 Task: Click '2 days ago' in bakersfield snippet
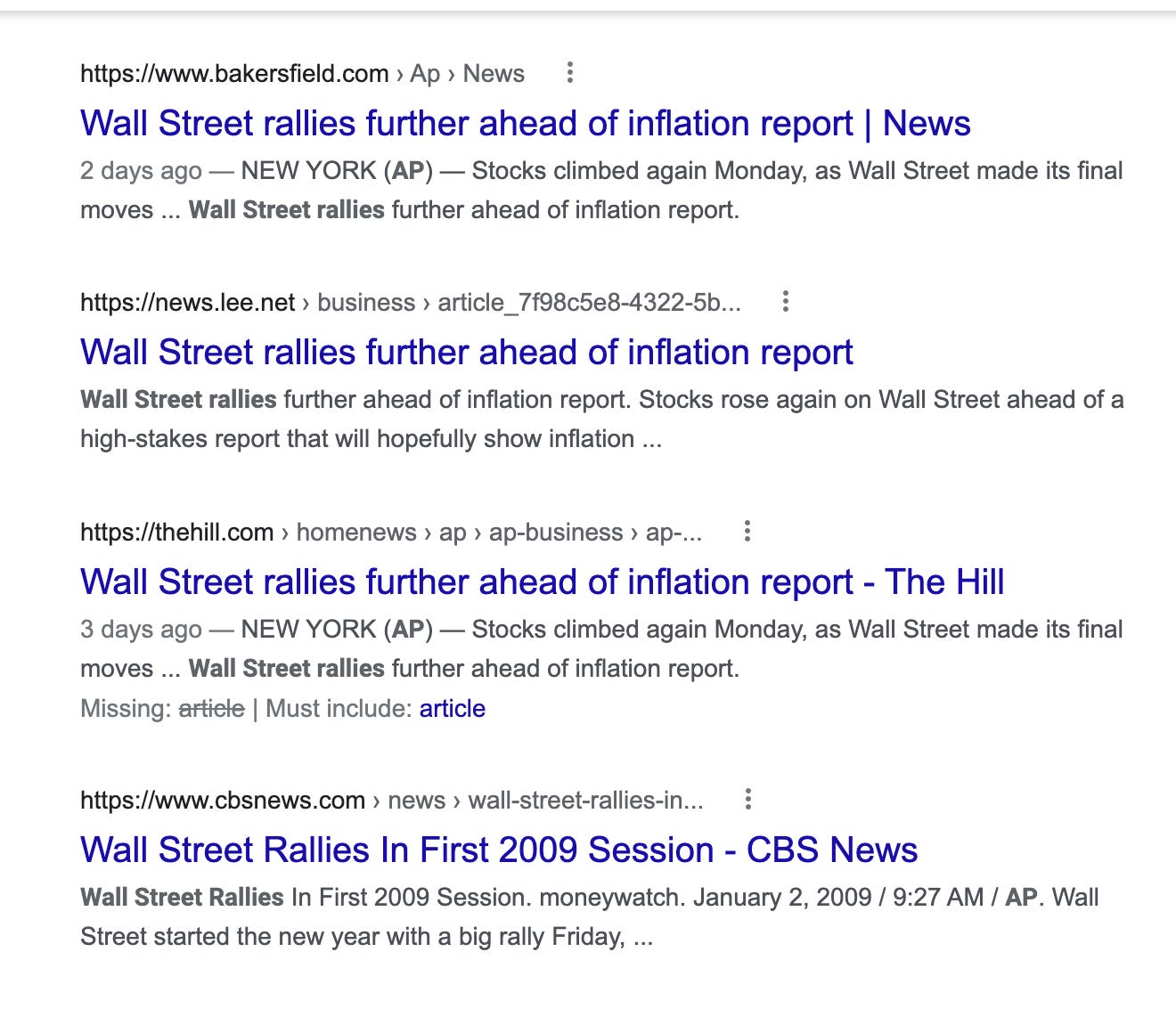point(141,171)
